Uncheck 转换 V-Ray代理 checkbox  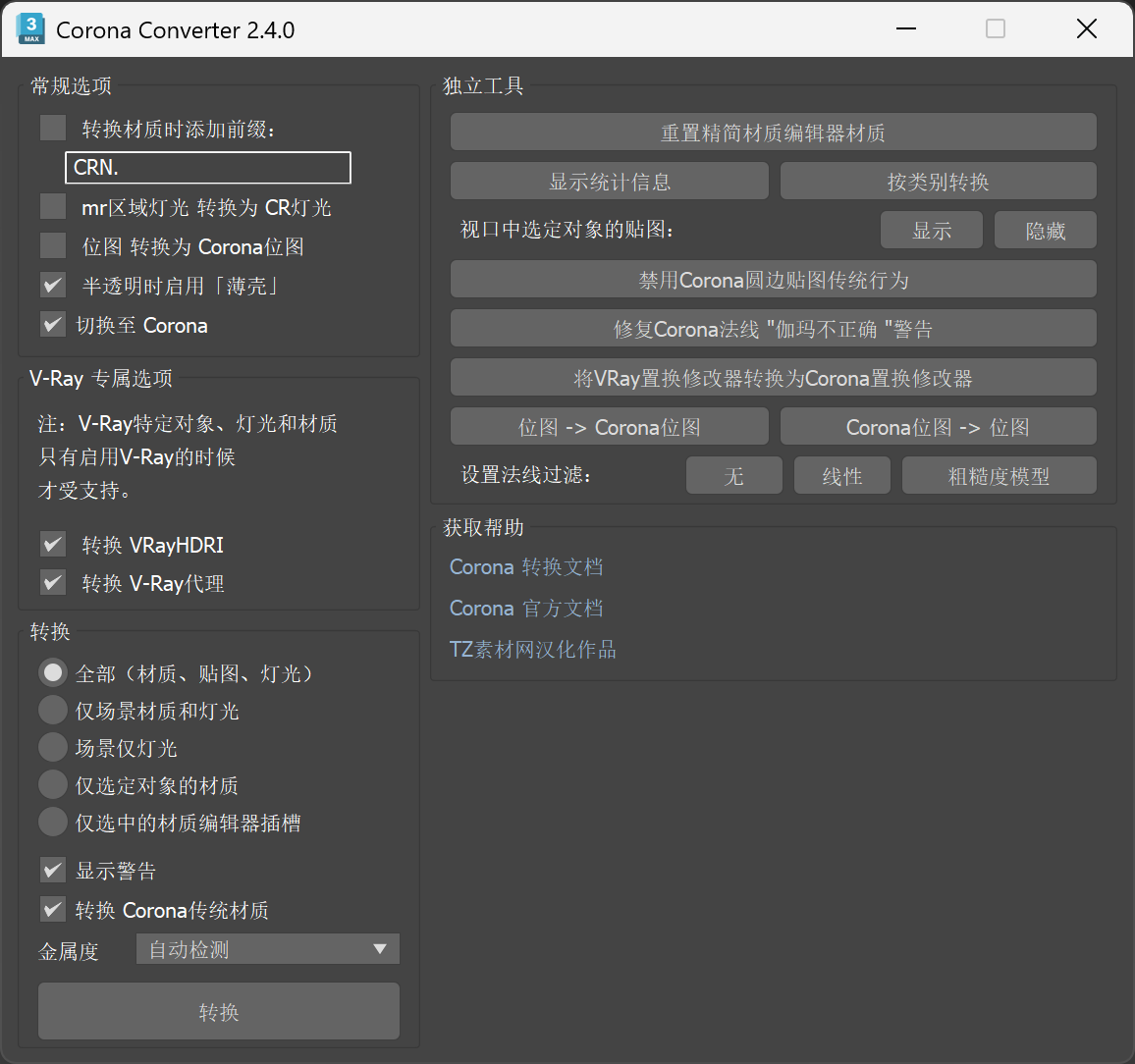[53, 582]
